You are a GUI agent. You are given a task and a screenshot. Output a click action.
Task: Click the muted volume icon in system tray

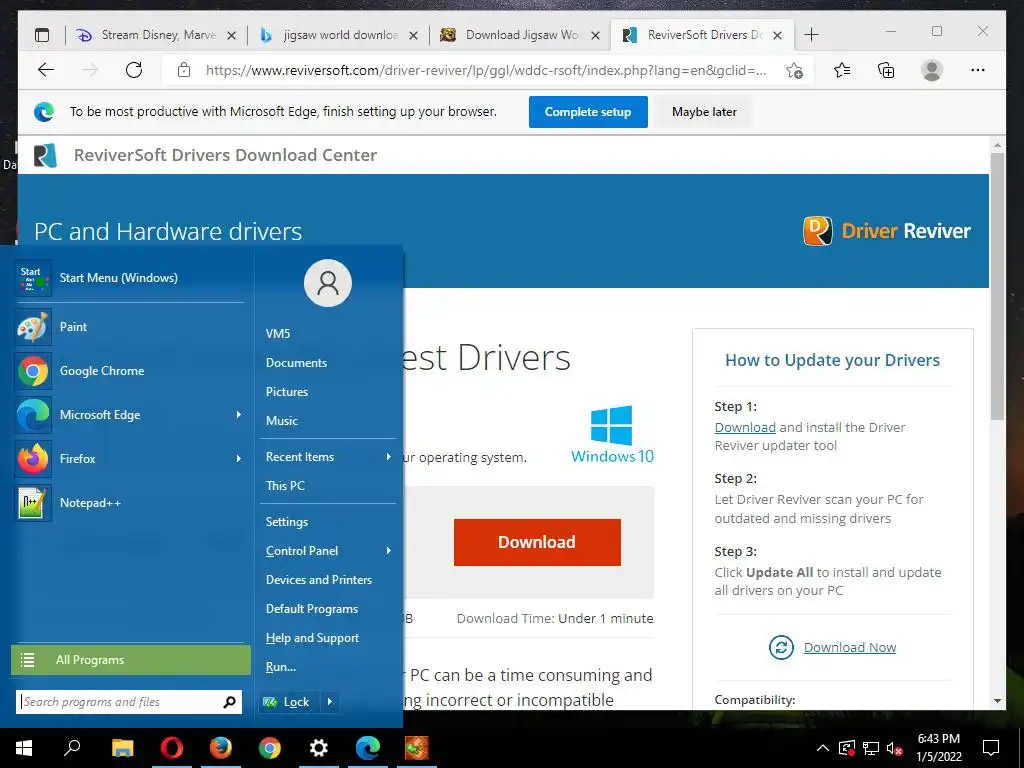point(895,748)
